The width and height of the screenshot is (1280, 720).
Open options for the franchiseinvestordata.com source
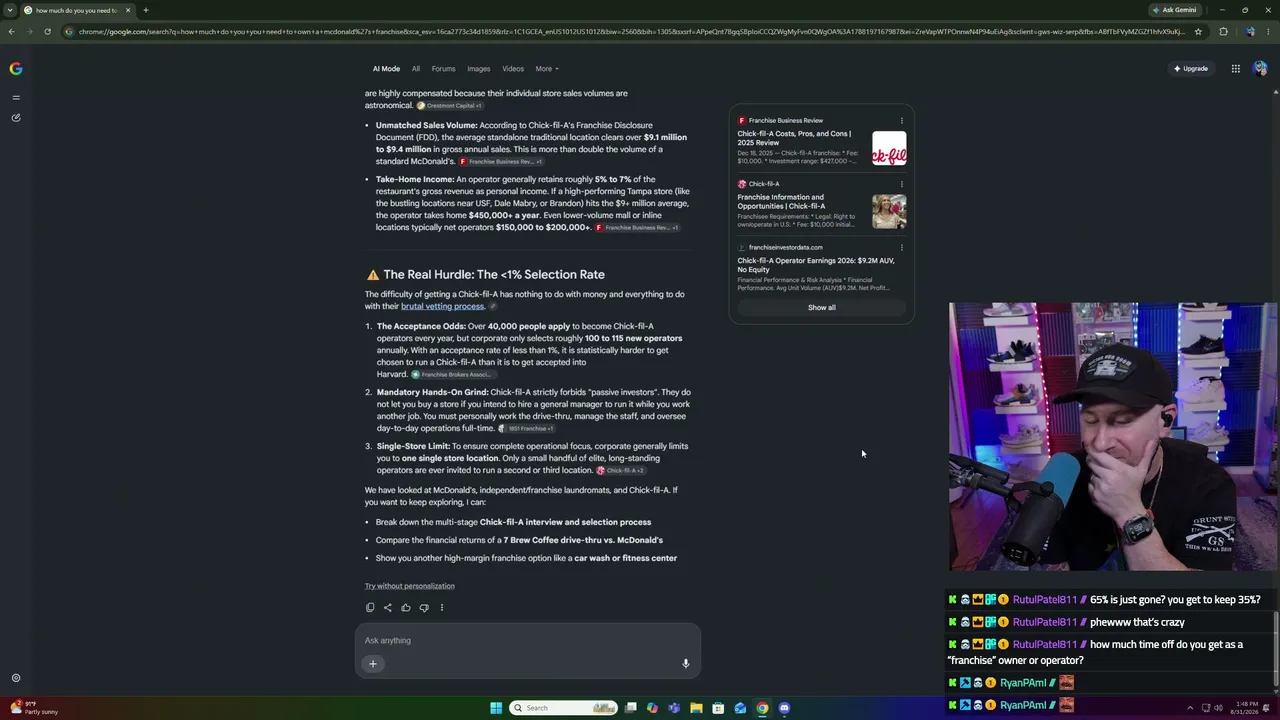click(901, 247)
